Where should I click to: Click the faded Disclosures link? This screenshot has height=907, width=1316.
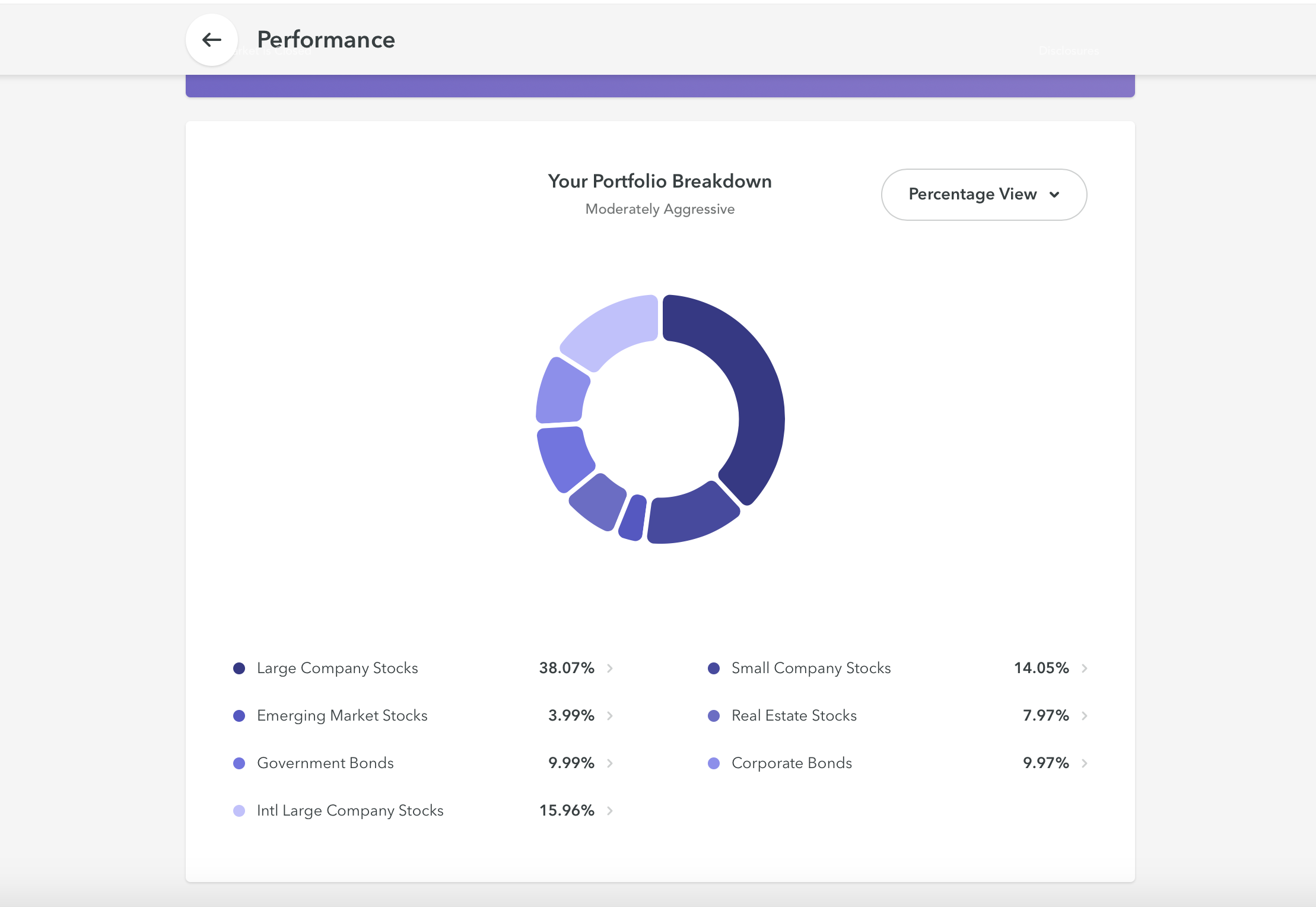1068,51
